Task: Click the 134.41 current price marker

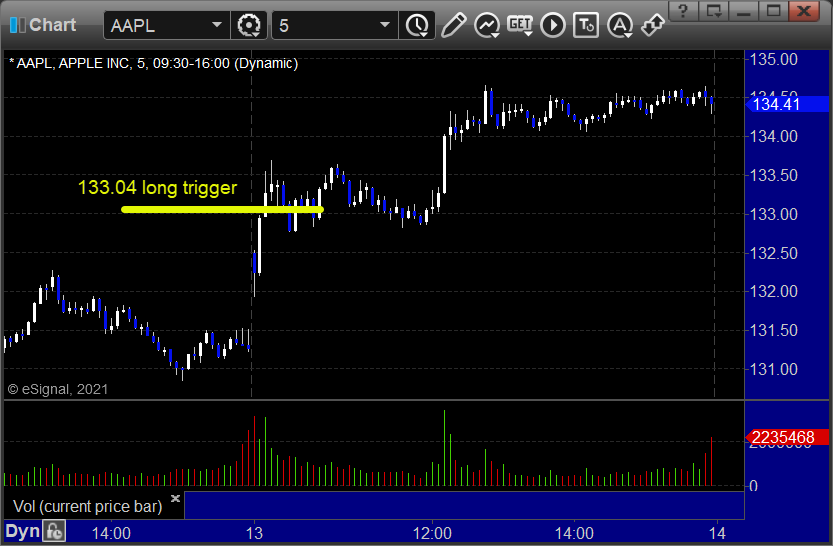Action: [x=787, y=104]
